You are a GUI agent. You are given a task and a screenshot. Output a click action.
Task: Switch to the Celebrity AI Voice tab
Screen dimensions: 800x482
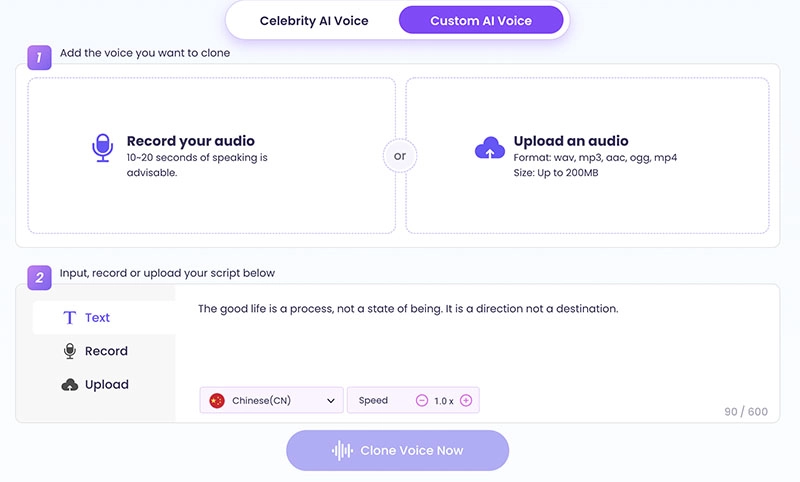click(314, 20)
